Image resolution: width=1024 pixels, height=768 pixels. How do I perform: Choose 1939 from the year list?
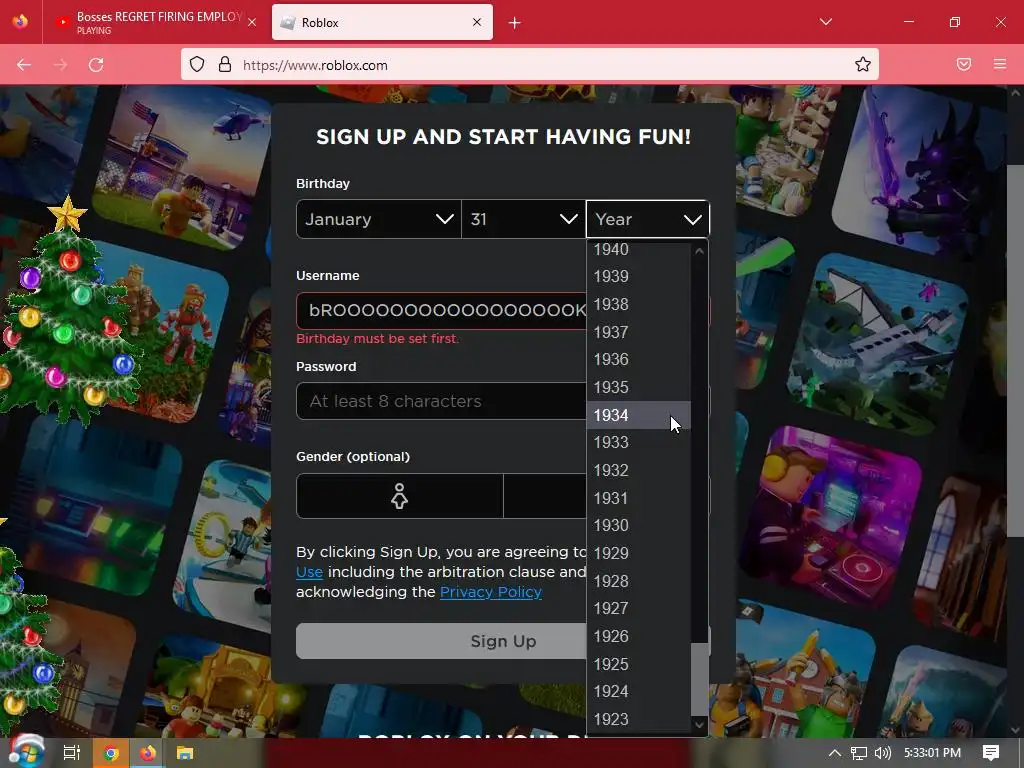tap(639, 276)
